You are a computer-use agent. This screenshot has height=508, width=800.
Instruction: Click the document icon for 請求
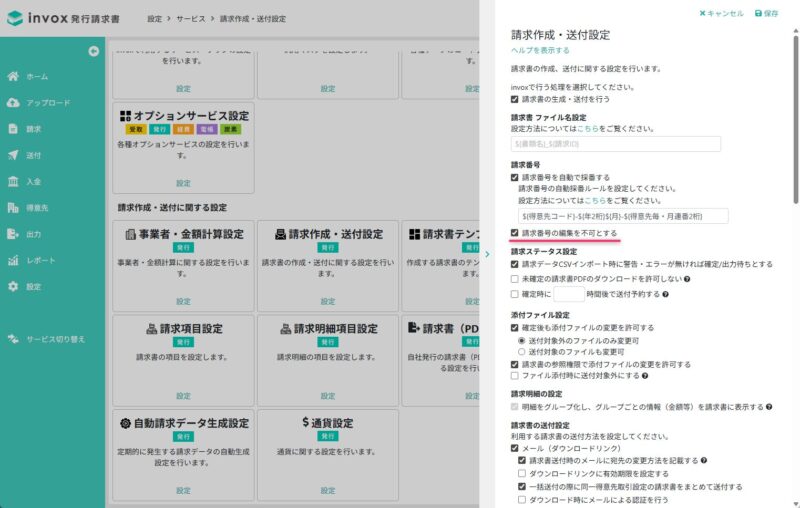pos(13,129)
